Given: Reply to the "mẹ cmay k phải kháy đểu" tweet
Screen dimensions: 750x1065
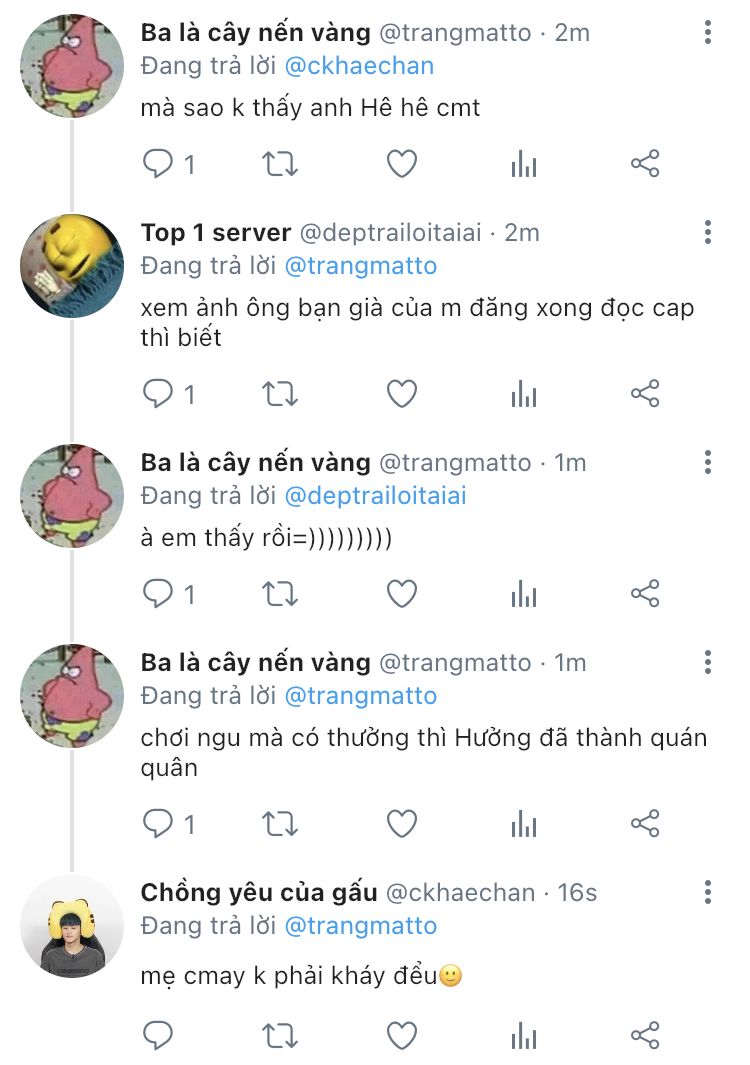Looking at the screenshot, I should pos(158,1035).
